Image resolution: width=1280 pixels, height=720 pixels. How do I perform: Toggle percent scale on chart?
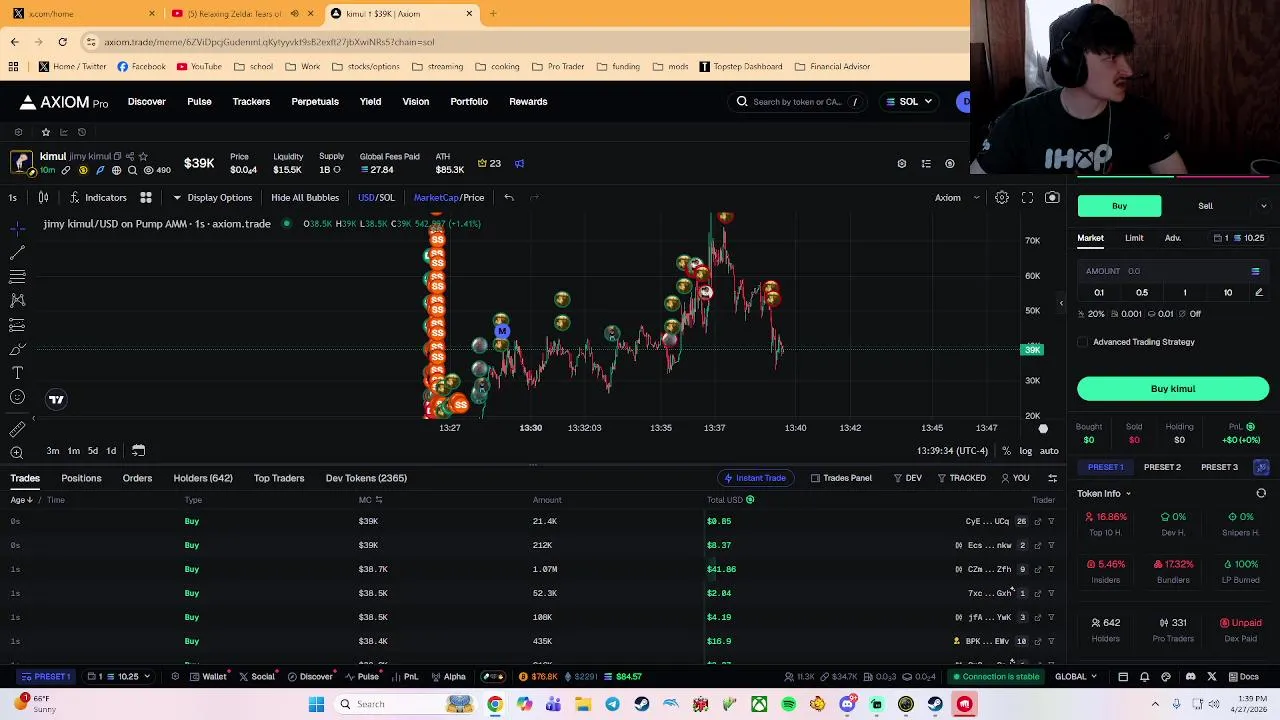pyautogui.click(x=1006, y=451)
